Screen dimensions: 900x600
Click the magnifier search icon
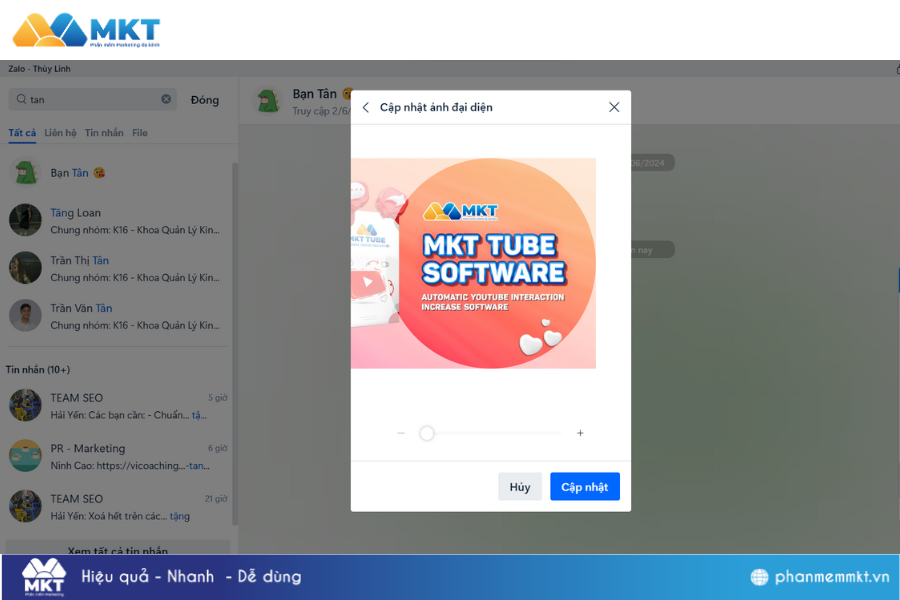(21, 99)
